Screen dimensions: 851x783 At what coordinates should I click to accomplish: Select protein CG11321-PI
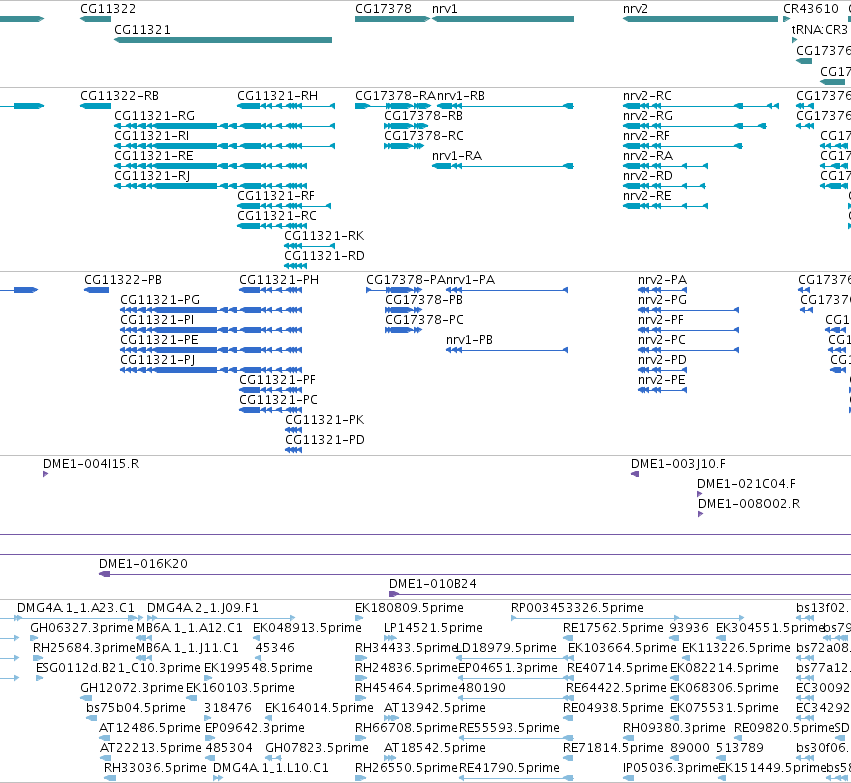(211, 330)
